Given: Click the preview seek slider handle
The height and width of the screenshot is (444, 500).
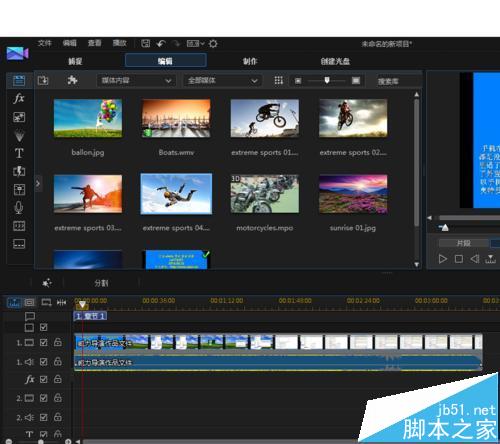Looking at the screenshot, I should pos(445,228).
